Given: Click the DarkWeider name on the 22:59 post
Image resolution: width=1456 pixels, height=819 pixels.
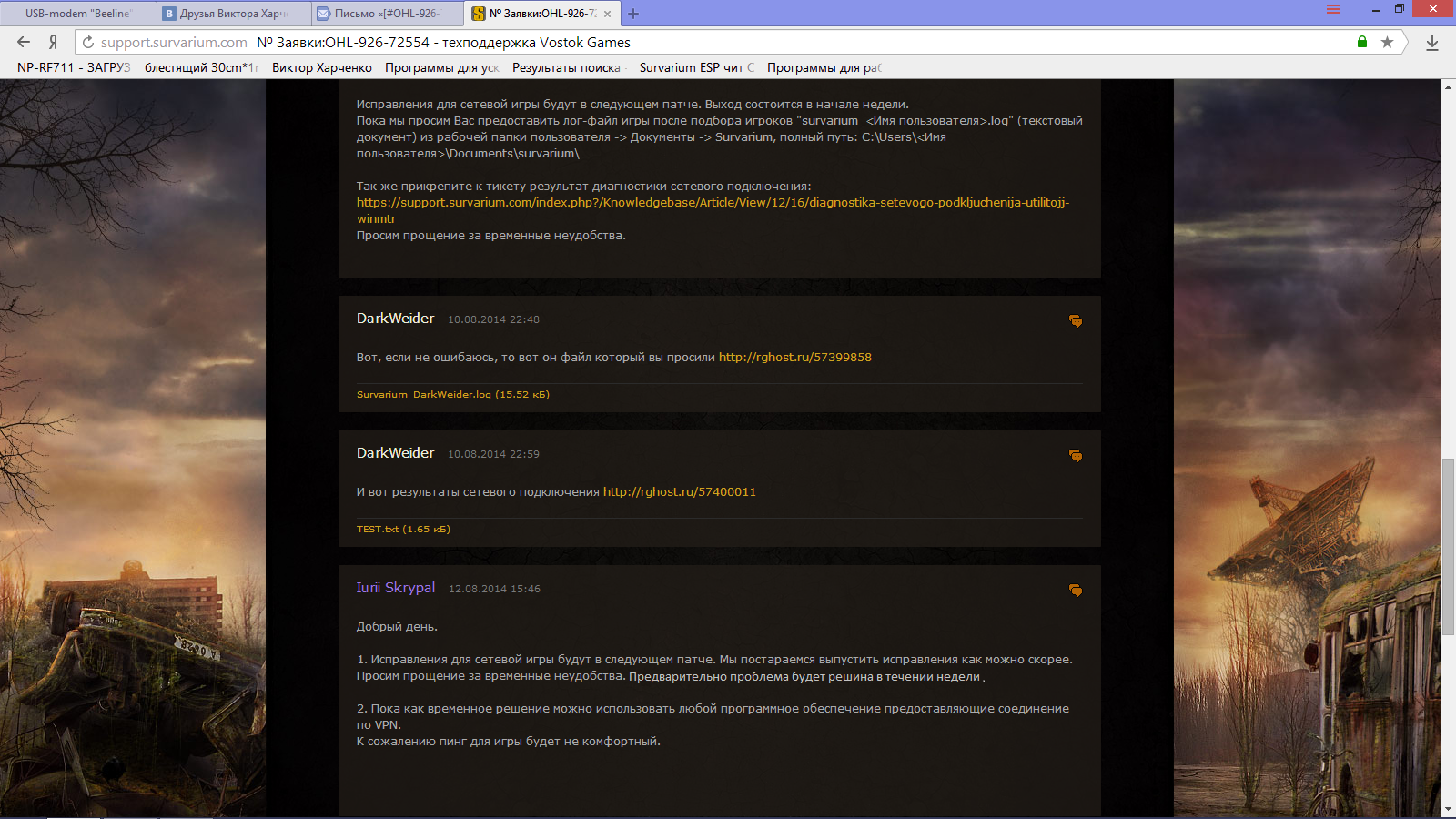Looking at the screenshot, I should (396, 453).
